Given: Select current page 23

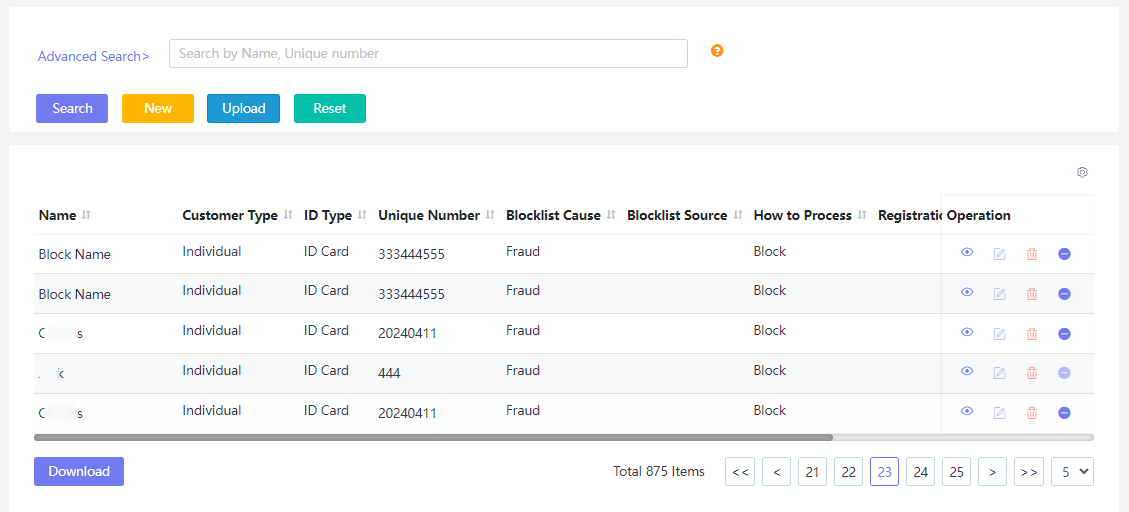Looking at the screenshot, I should (884, 472).
